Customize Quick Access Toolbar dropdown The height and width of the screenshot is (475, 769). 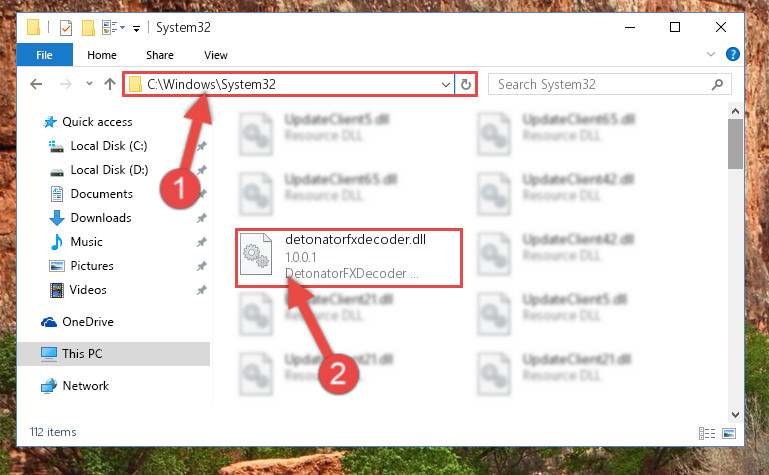pyautogui.click(x=136, y=28)
